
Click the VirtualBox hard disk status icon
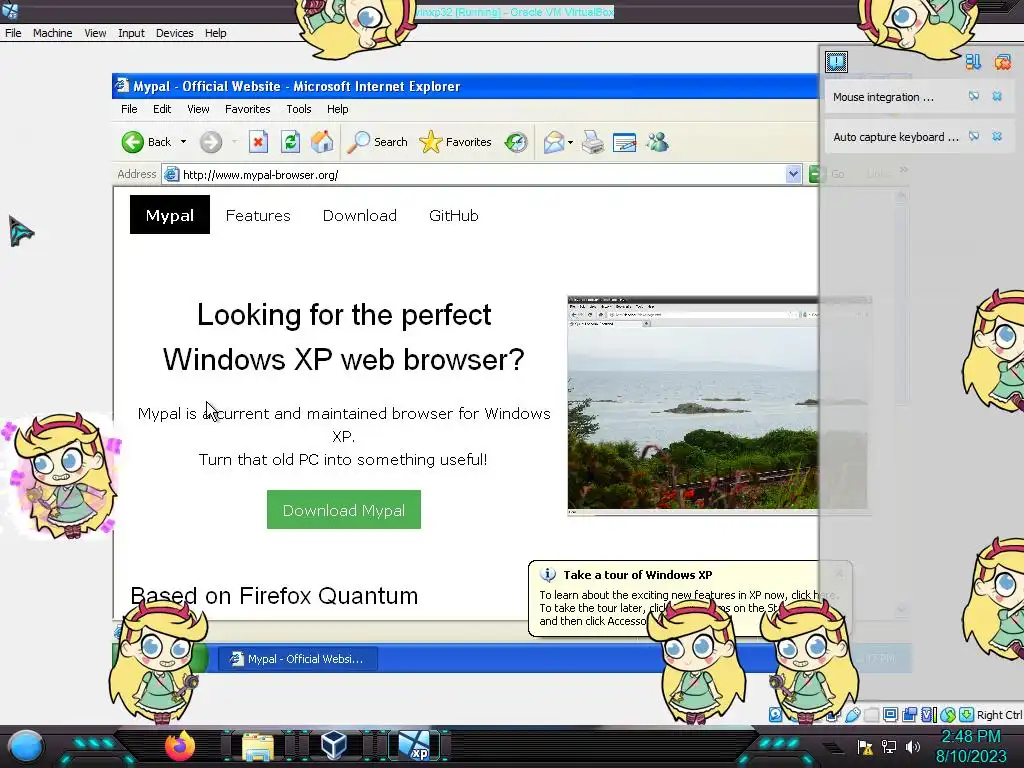(x=775, y=715)
